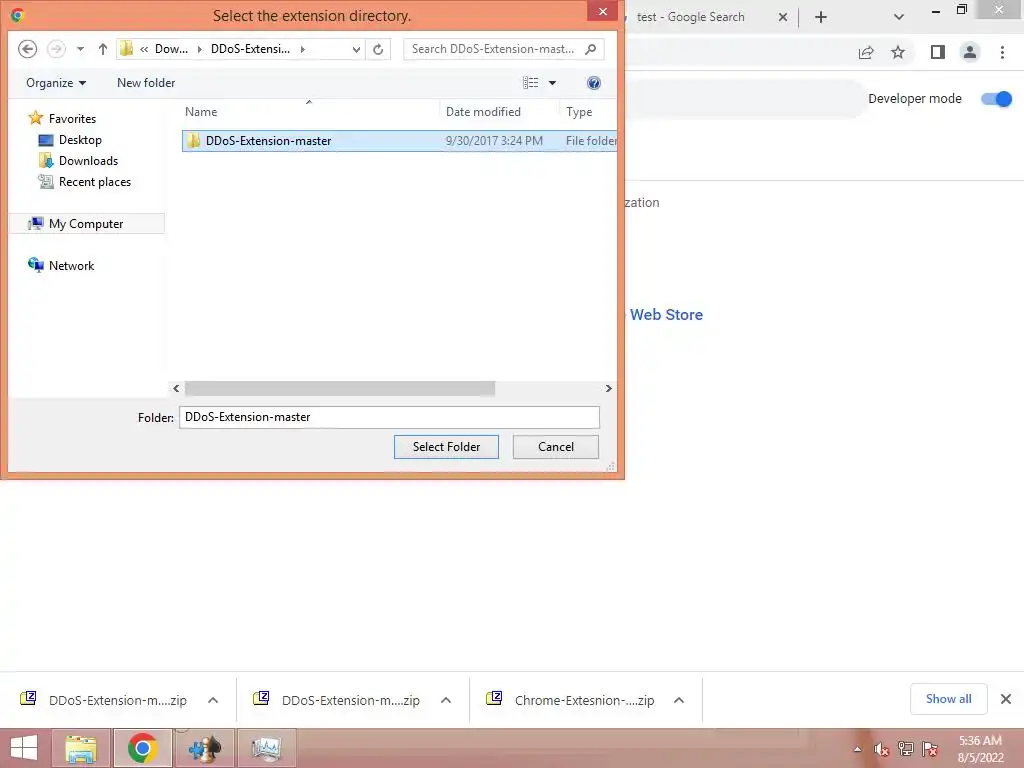Open the recent locations dropdown arrow

[80, 49]
